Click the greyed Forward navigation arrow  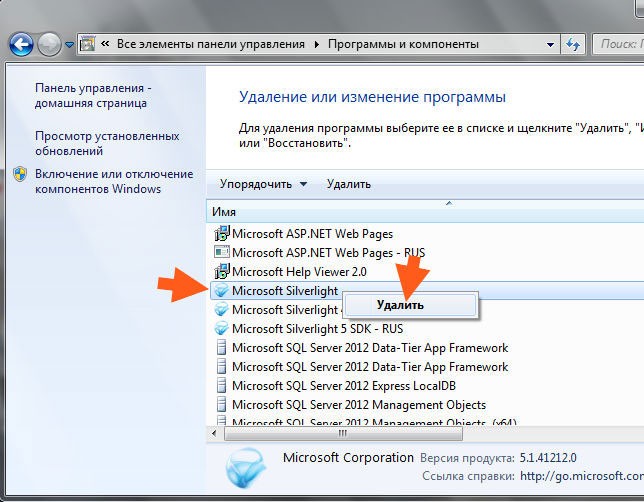[49, 44]
